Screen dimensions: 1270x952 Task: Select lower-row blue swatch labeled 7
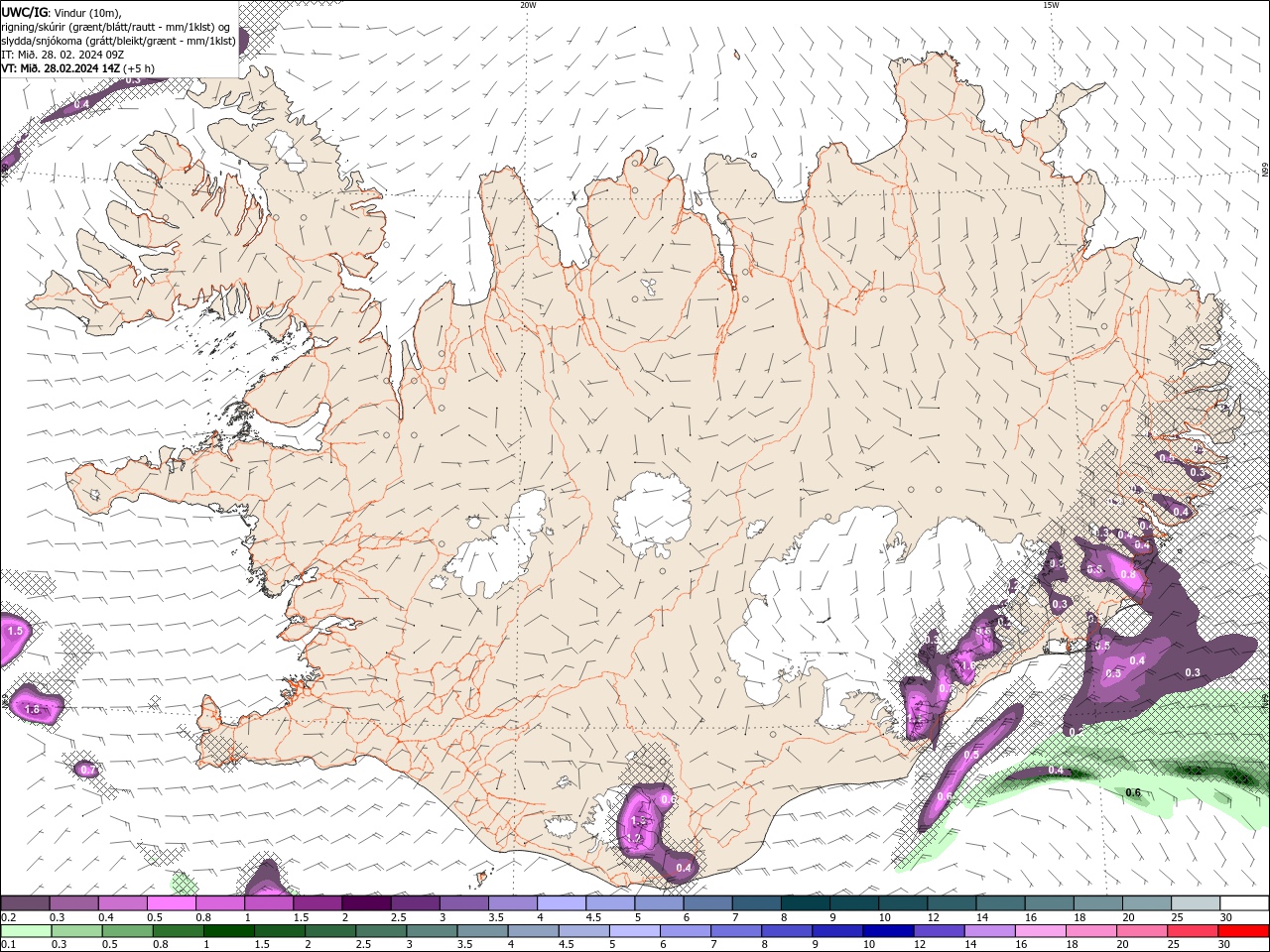coord(736,931)
